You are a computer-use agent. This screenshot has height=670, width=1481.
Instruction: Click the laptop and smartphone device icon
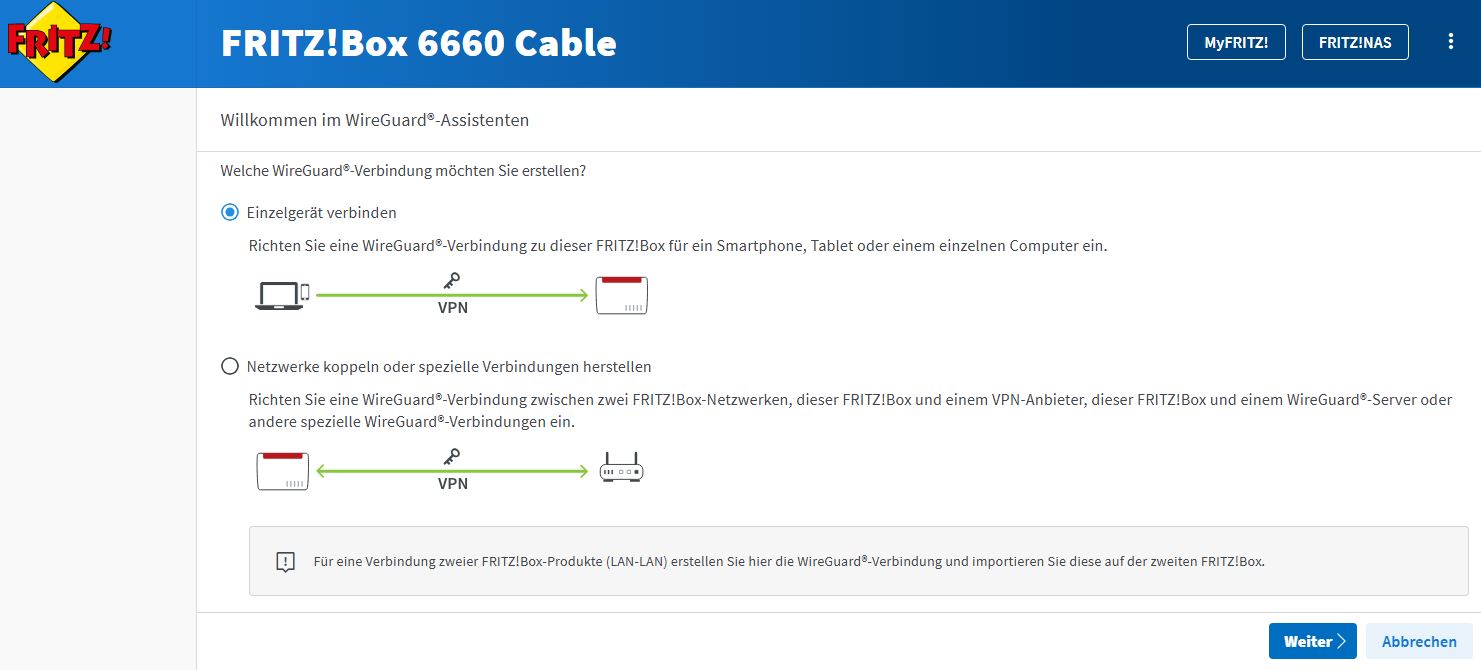282,296
